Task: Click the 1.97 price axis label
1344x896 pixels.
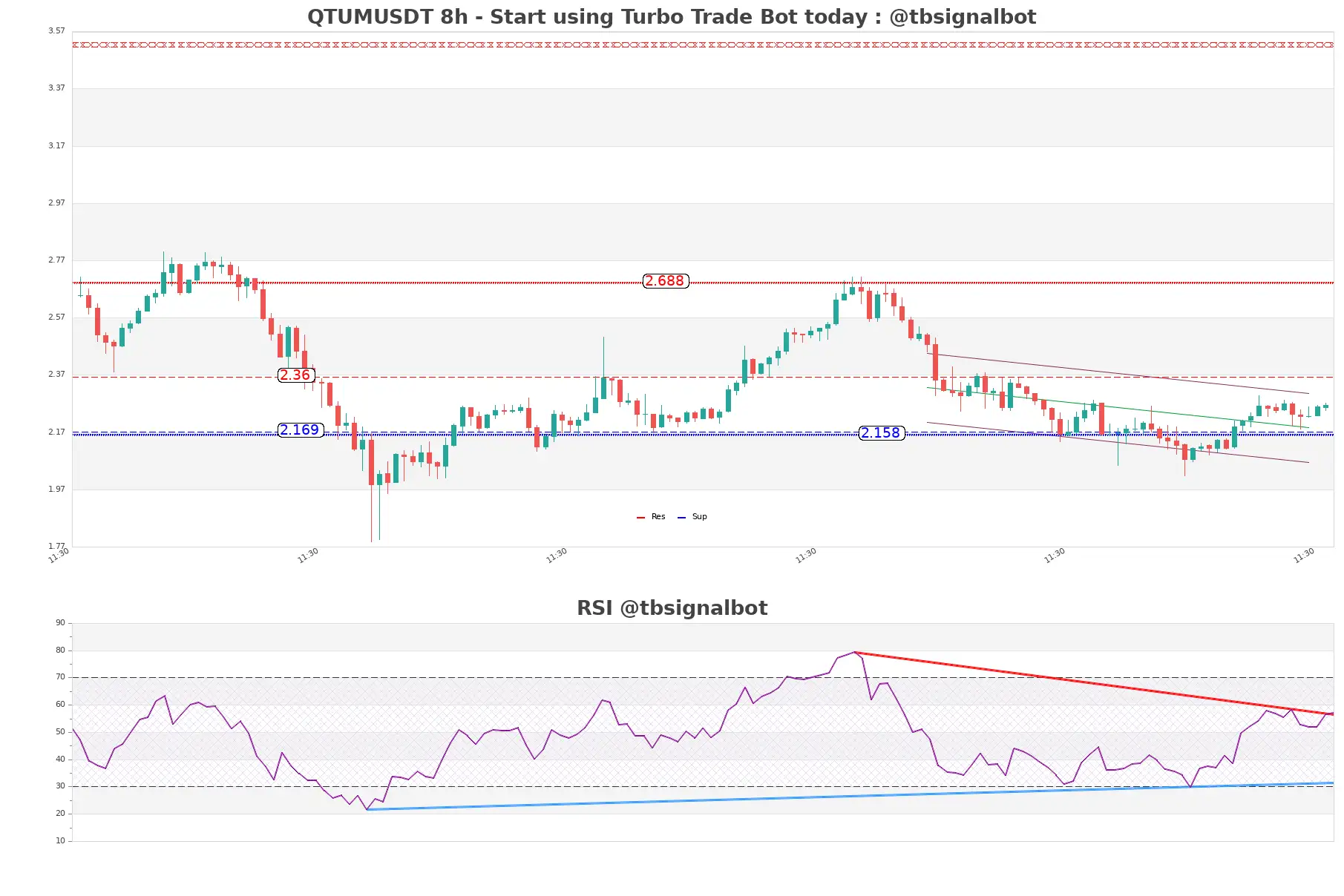Action: pyautogui.click(x=56, y=490)
